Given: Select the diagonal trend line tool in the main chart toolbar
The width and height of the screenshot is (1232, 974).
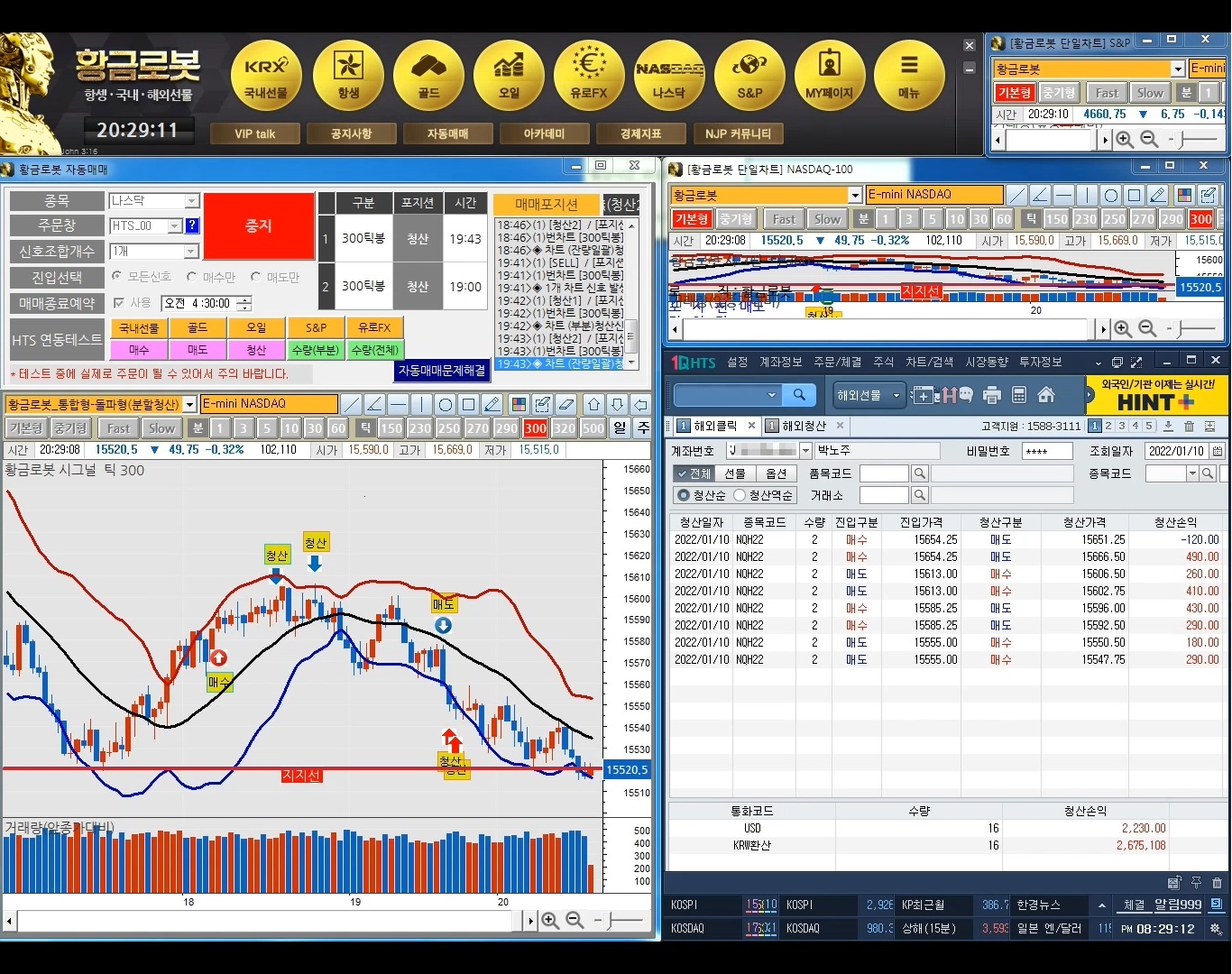Looking at the screenshot, I should point(351,404).
